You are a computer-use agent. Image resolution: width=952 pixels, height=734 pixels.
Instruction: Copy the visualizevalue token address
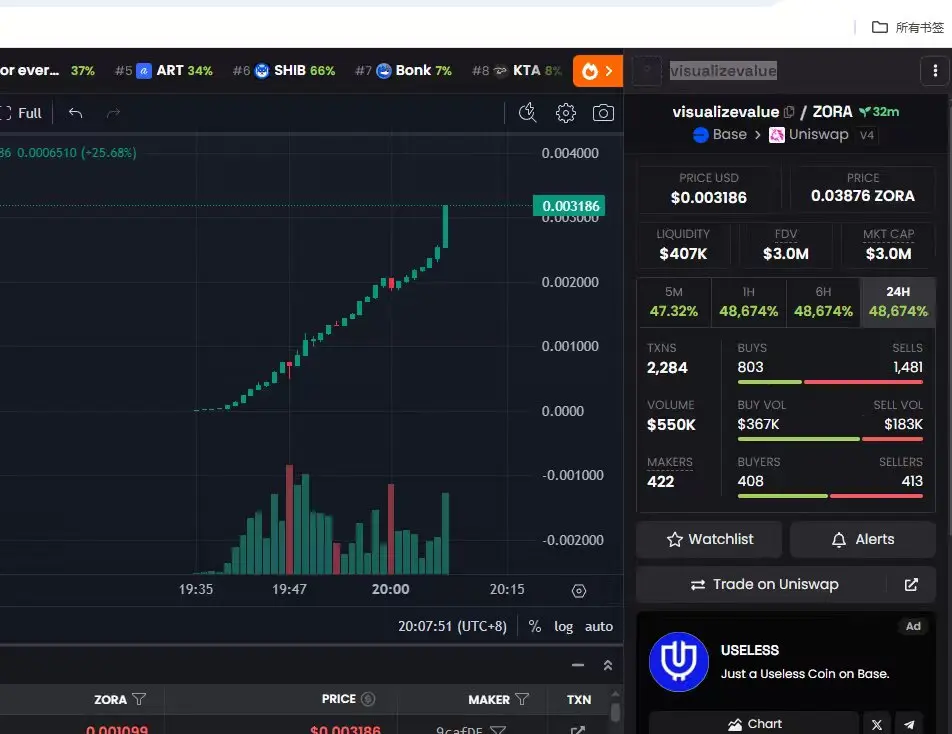789,112
